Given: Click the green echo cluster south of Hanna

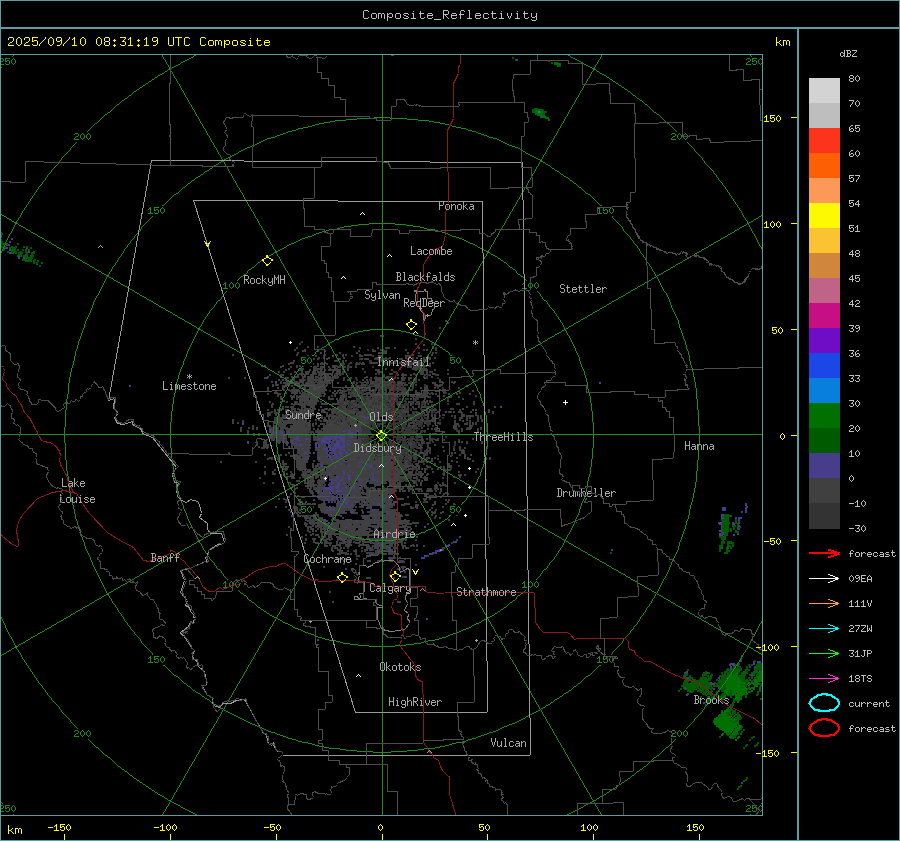Looking at the screenshot, I should click(732, 528).
